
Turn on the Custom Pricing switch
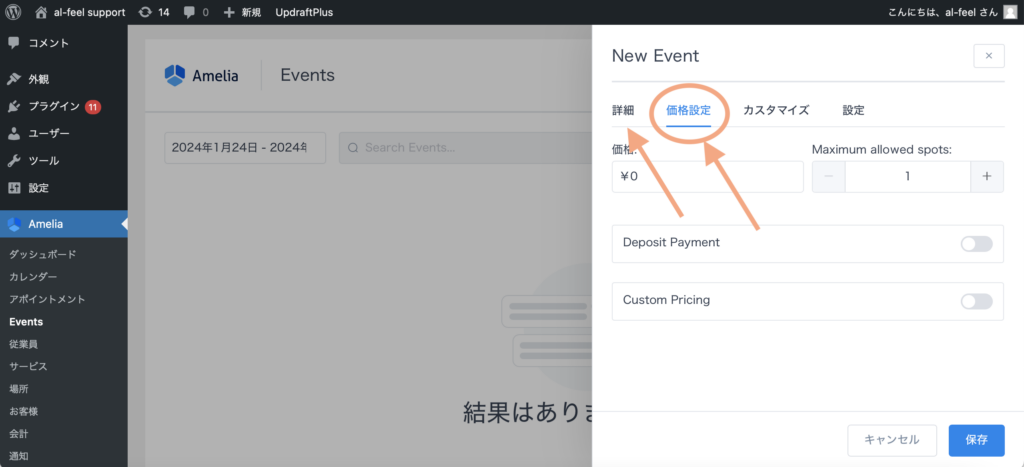click(976, 301)
